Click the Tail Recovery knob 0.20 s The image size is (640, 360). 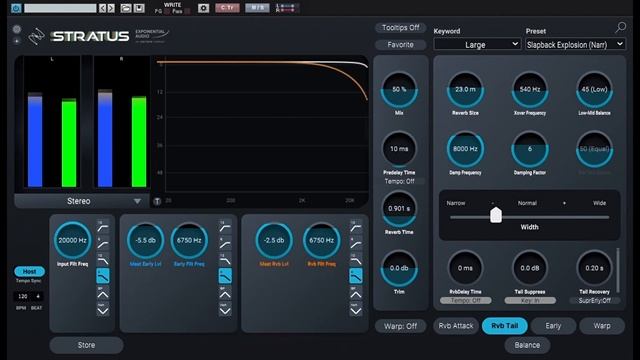(x=594, y=268)
